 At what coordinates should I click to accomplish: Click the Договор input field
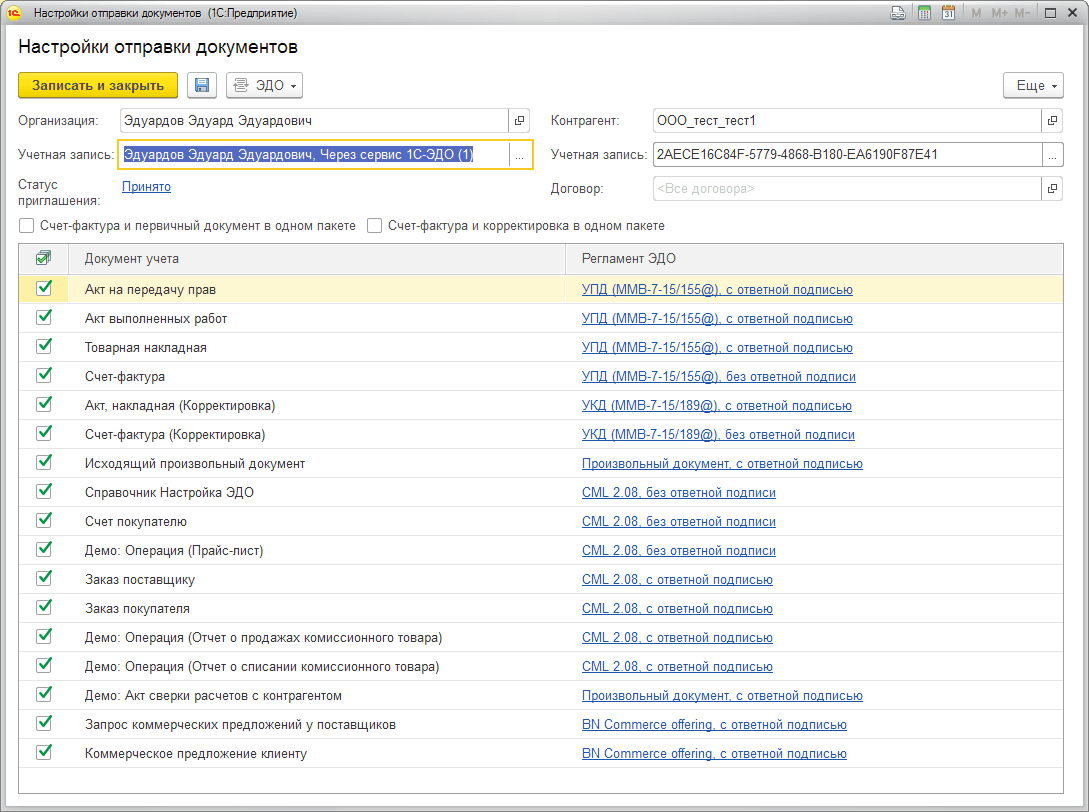coord(847,189)
